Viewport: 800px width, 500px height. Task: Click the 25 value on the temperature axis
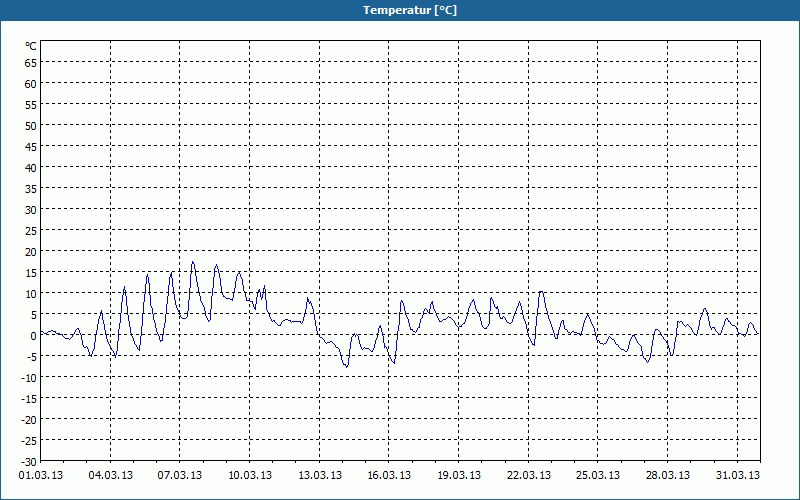pos(31,231)
